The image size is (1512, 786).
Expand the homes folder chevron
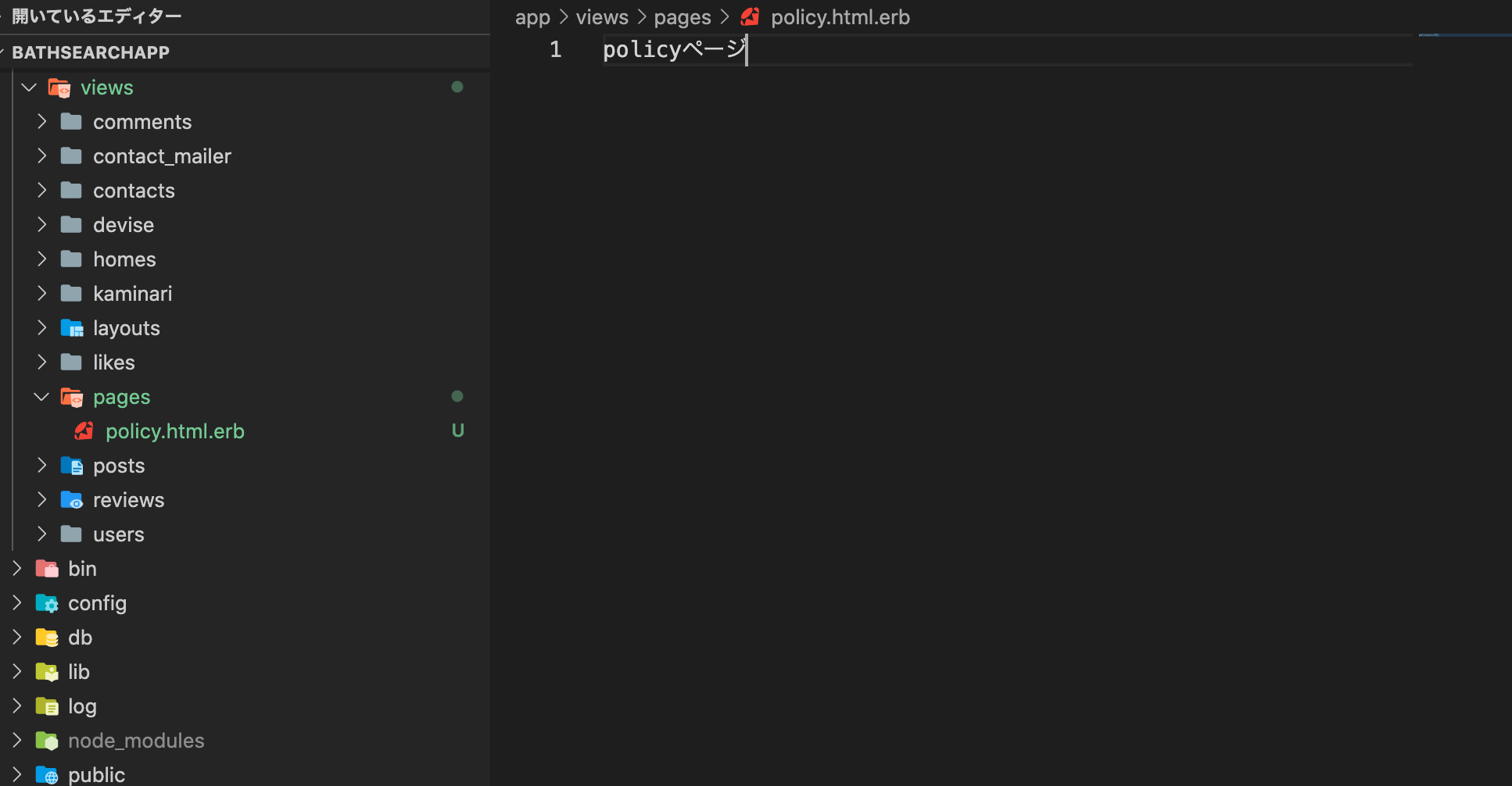(x=42, y=259)
